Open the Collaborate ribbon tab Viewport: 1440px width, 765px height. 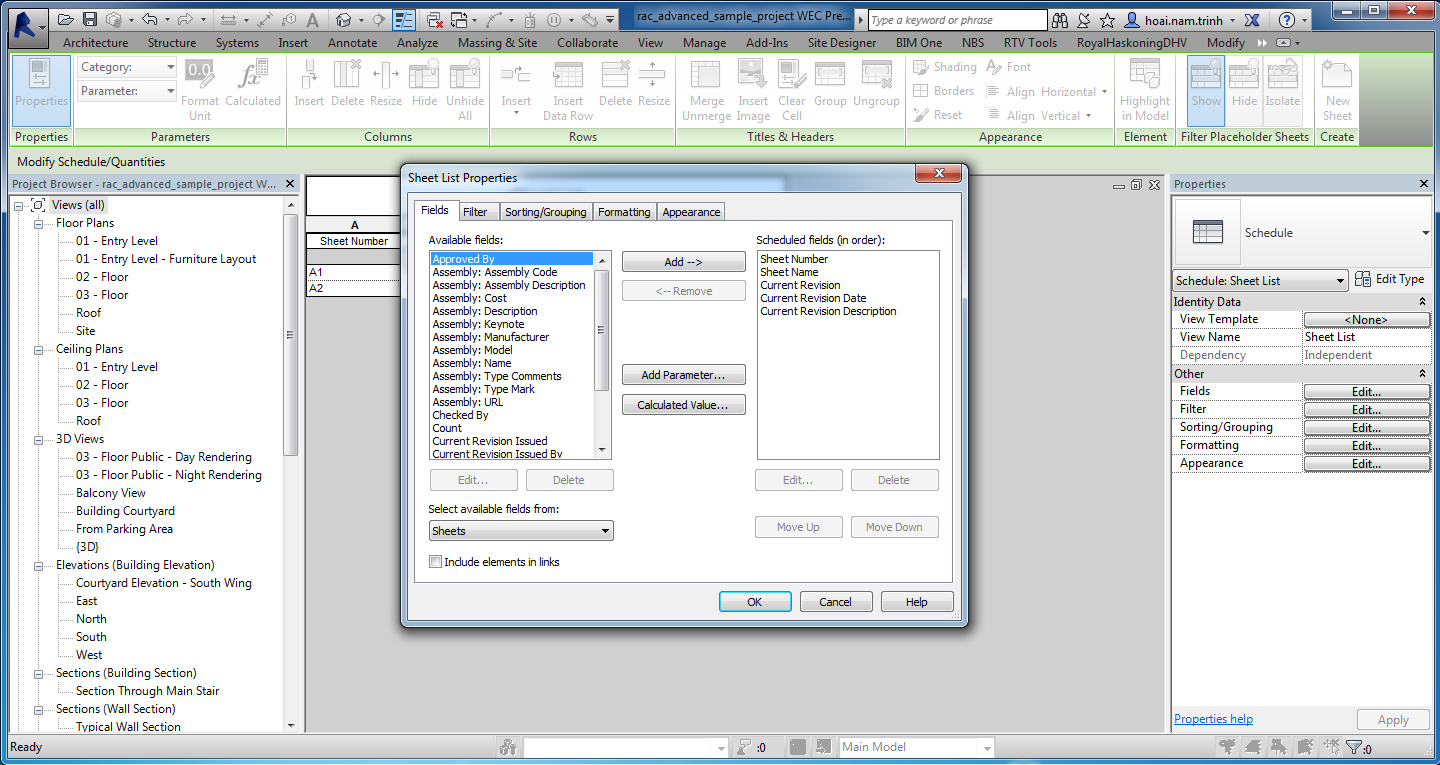(587, 42)
